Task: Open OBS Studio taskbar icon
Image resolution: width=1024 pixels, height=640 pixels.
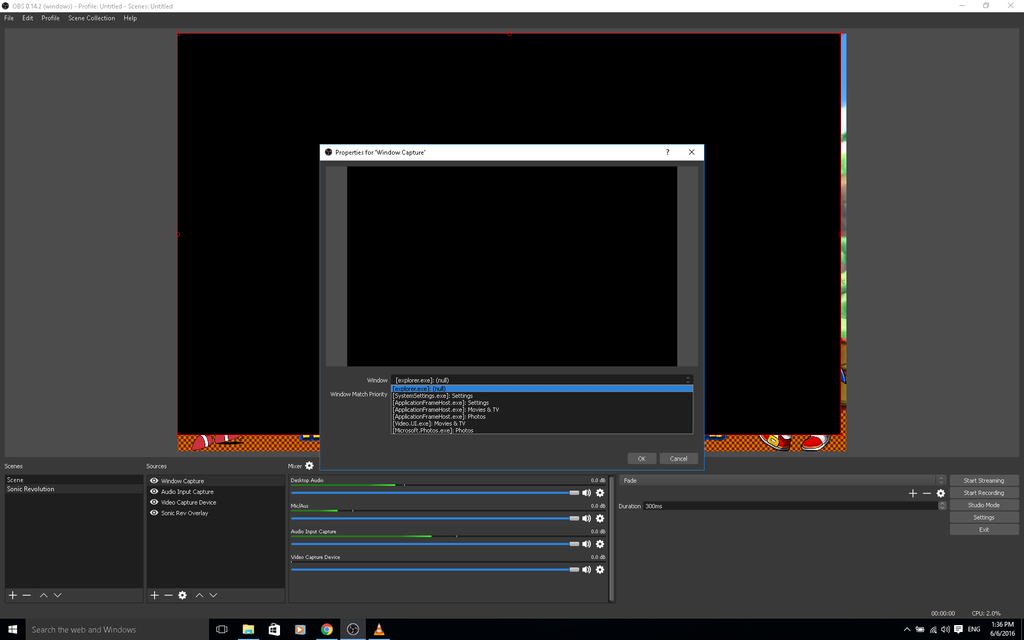Action: point(353,630)
